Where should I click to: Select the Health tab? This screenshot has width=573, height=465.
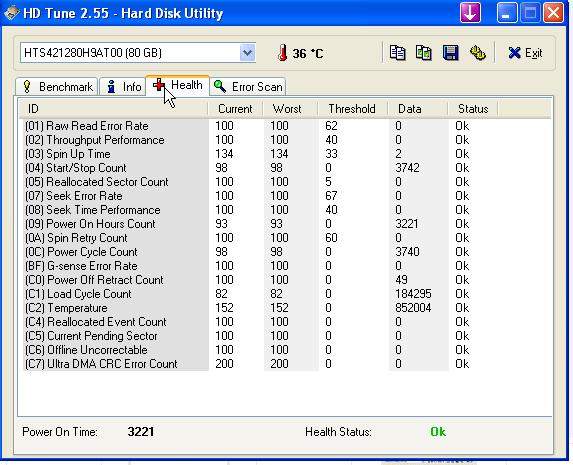(178, 86)
